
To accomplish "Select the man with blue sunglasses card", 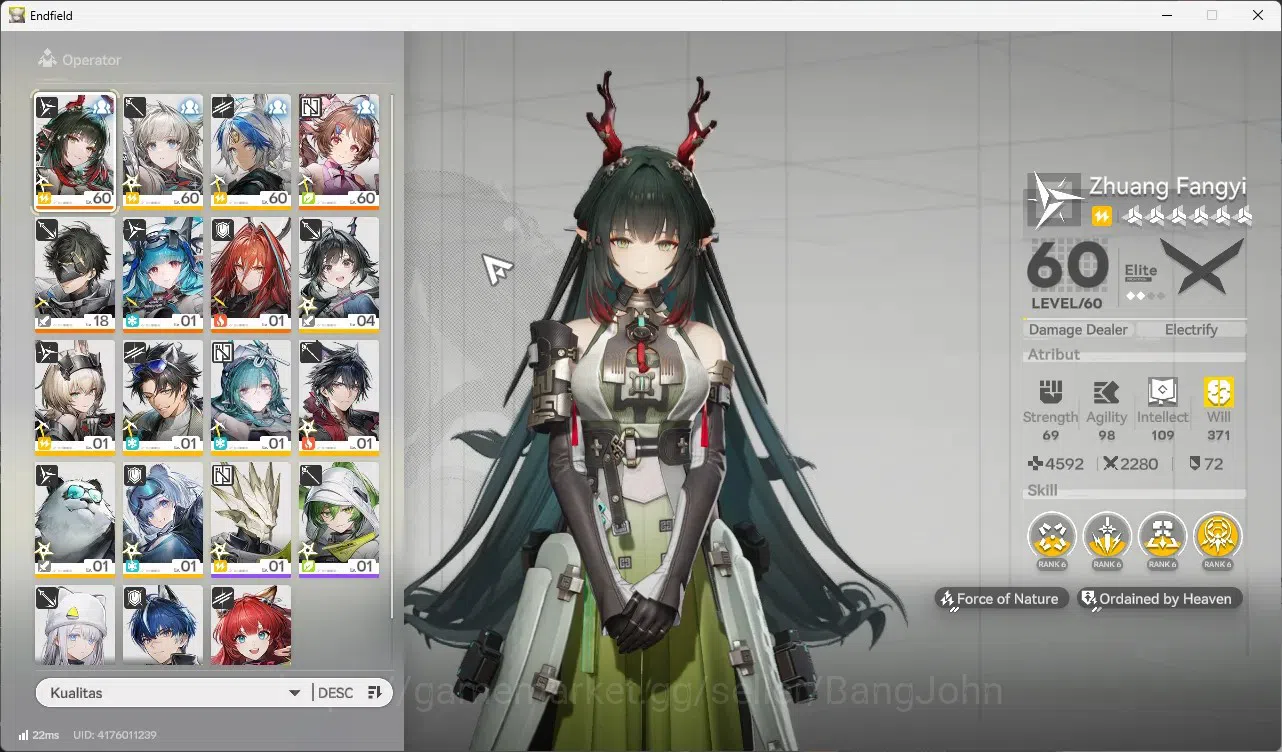I will [x=163, y=397].
